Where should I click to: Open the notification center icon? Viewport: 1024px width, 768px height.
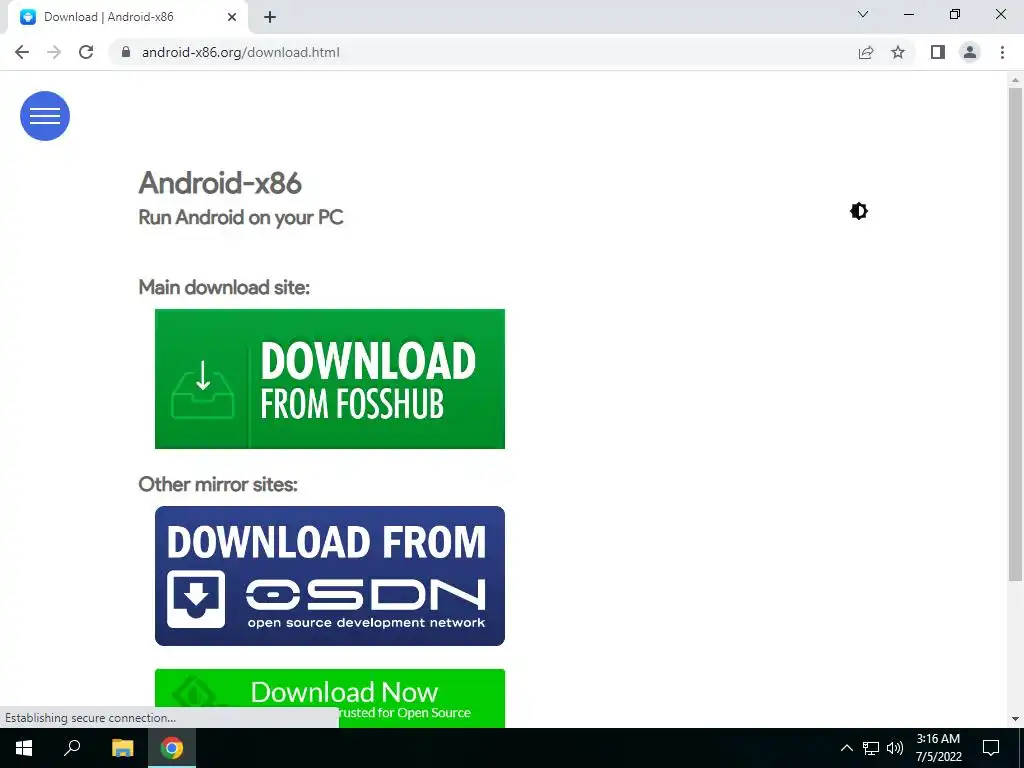991,748
